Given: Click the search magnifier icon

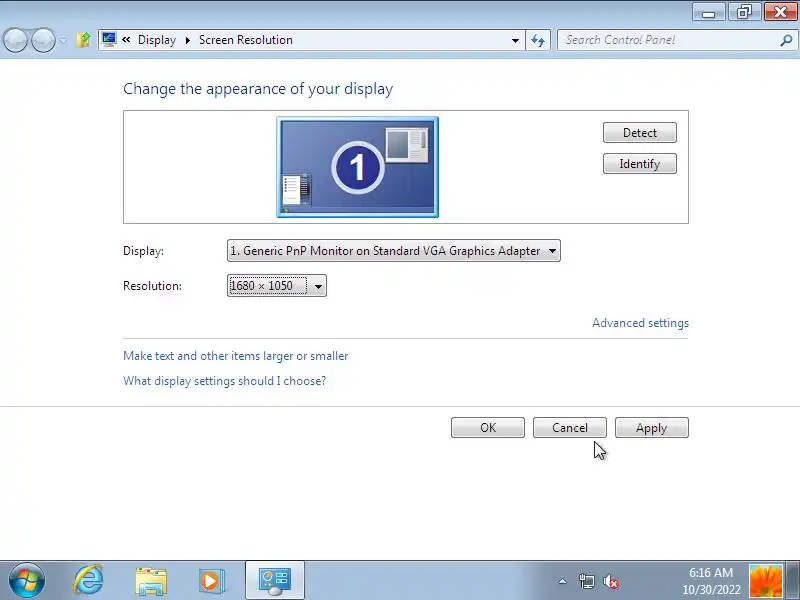Looking at the screenshot, I should point(786,40).
